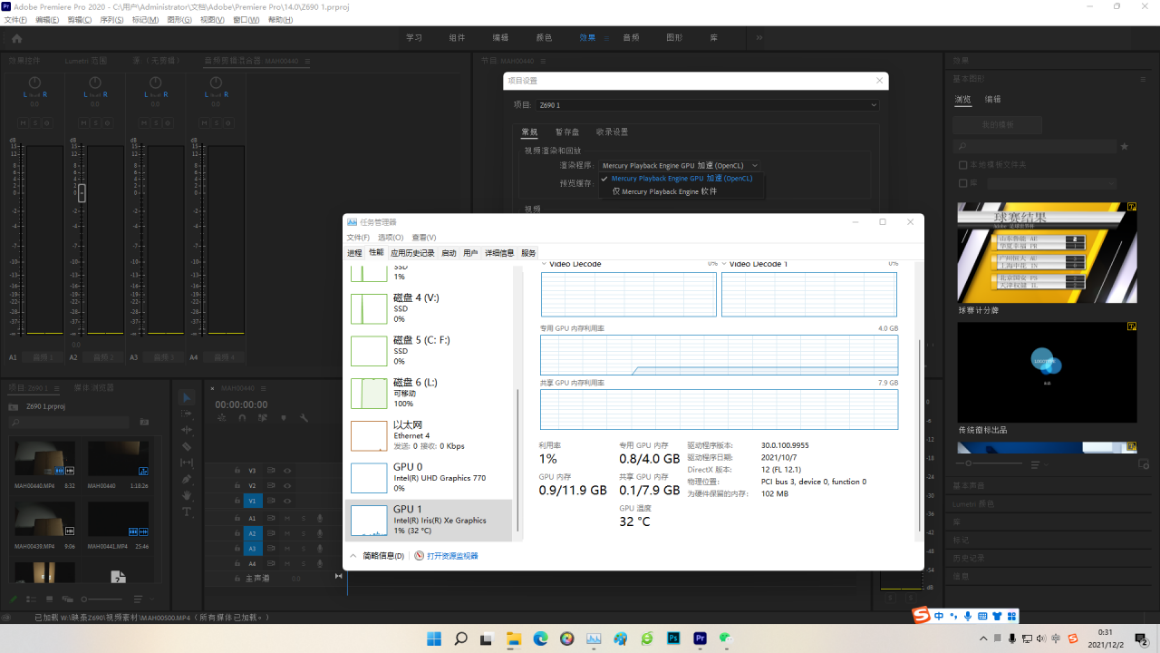
Task: Select the Ripple Edit tool
Action: tap(186, 430)
